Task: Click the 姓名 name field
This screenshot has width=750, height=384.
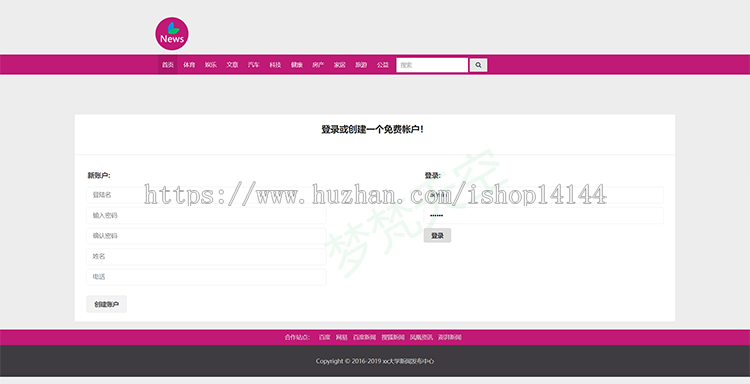Action: click(x=206, y=257)
